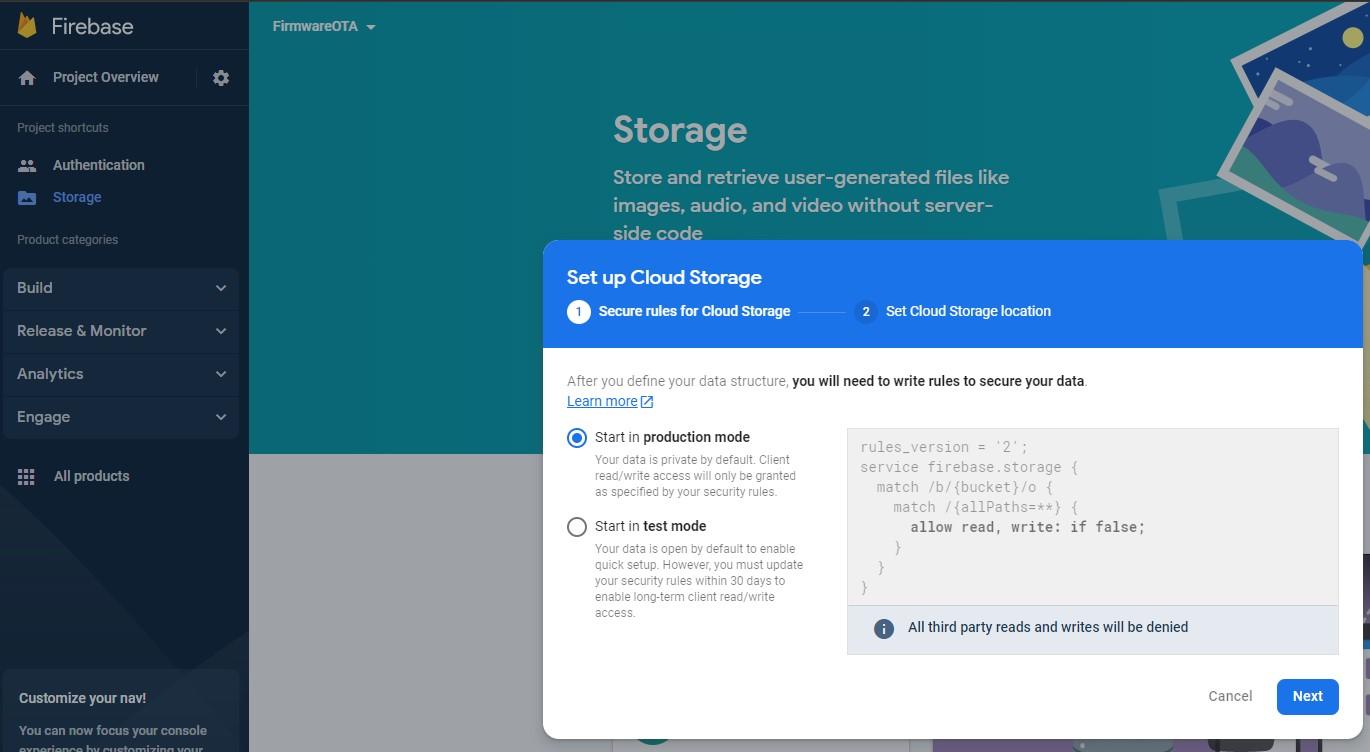This screenshot has height=752, width=1370.
Task: Expand the Release & Monitor category
Action: click(121, 331)
